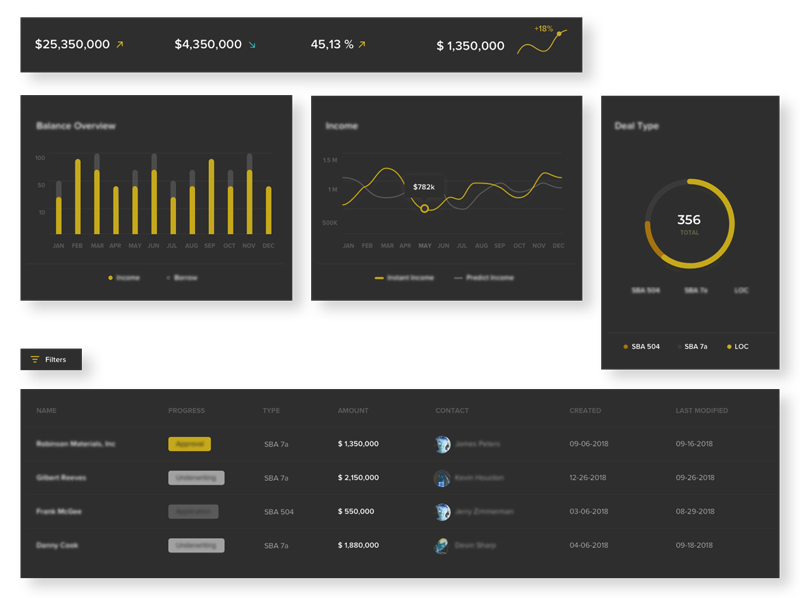Image resolution: width=800 pixels, height=598 pixels.
Task: Click the SEP bar in Balance Overview
Action: [x=211, y=196]
